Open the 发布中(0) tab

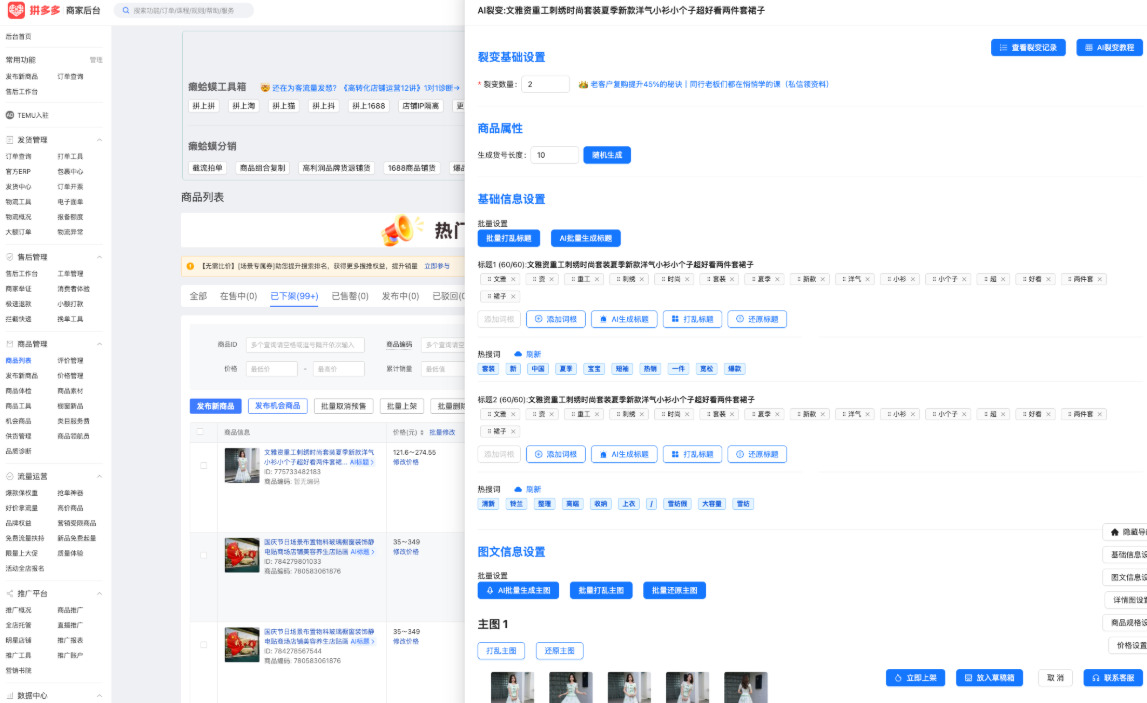click(400, 296)
